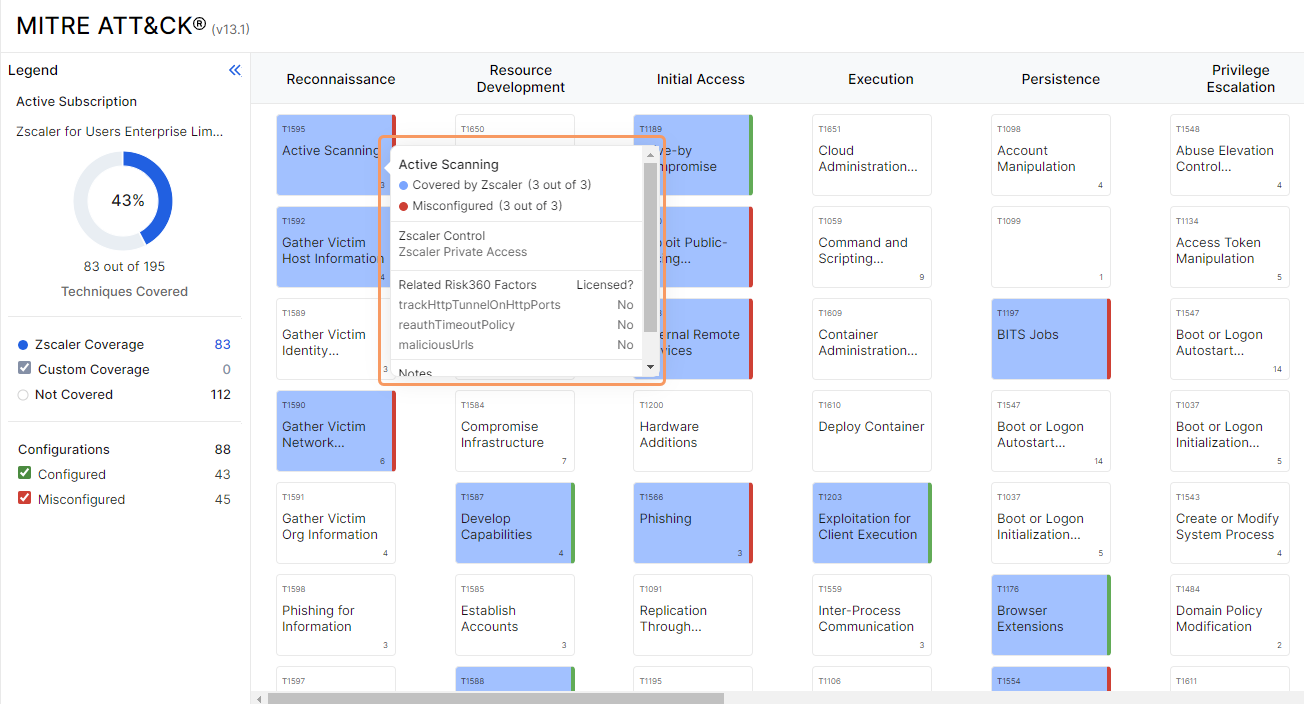This screenshot has height=704, width=1304.
Task: Toggle the Custom Coverage checkbox
Action: tap(25, 369)
